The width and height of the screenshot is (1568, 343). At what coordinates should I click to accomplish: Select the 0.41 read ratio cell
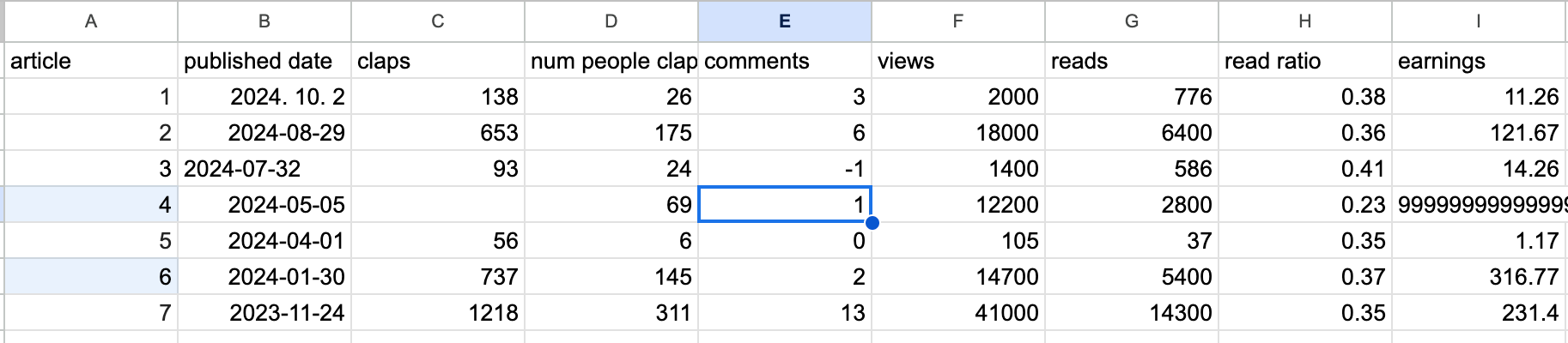pyautogui.click(x=1304, y=169)
